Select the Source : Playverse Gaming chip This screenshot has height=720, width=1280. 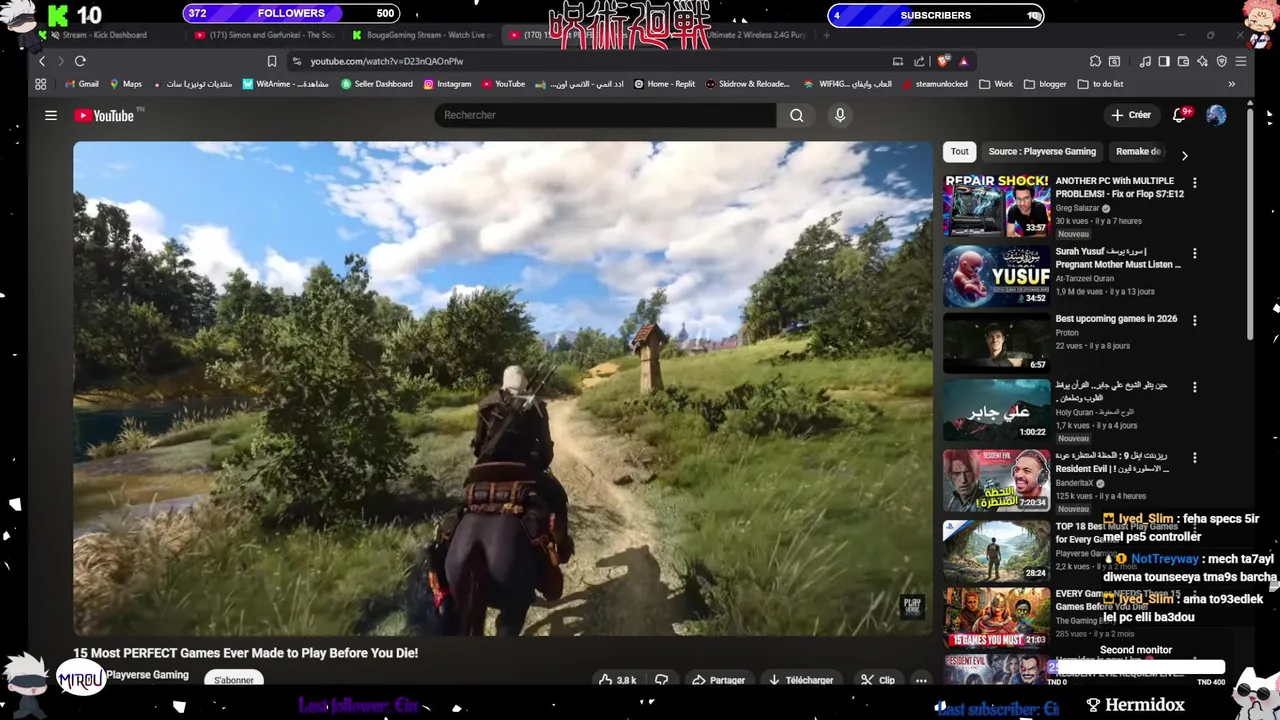tap(1042, 152)
